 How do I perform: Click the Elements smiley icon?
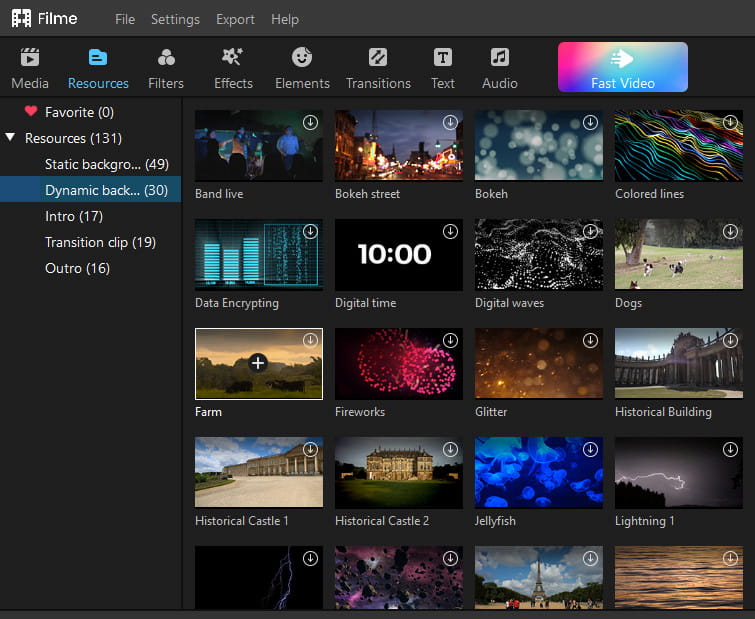[302, 58]
